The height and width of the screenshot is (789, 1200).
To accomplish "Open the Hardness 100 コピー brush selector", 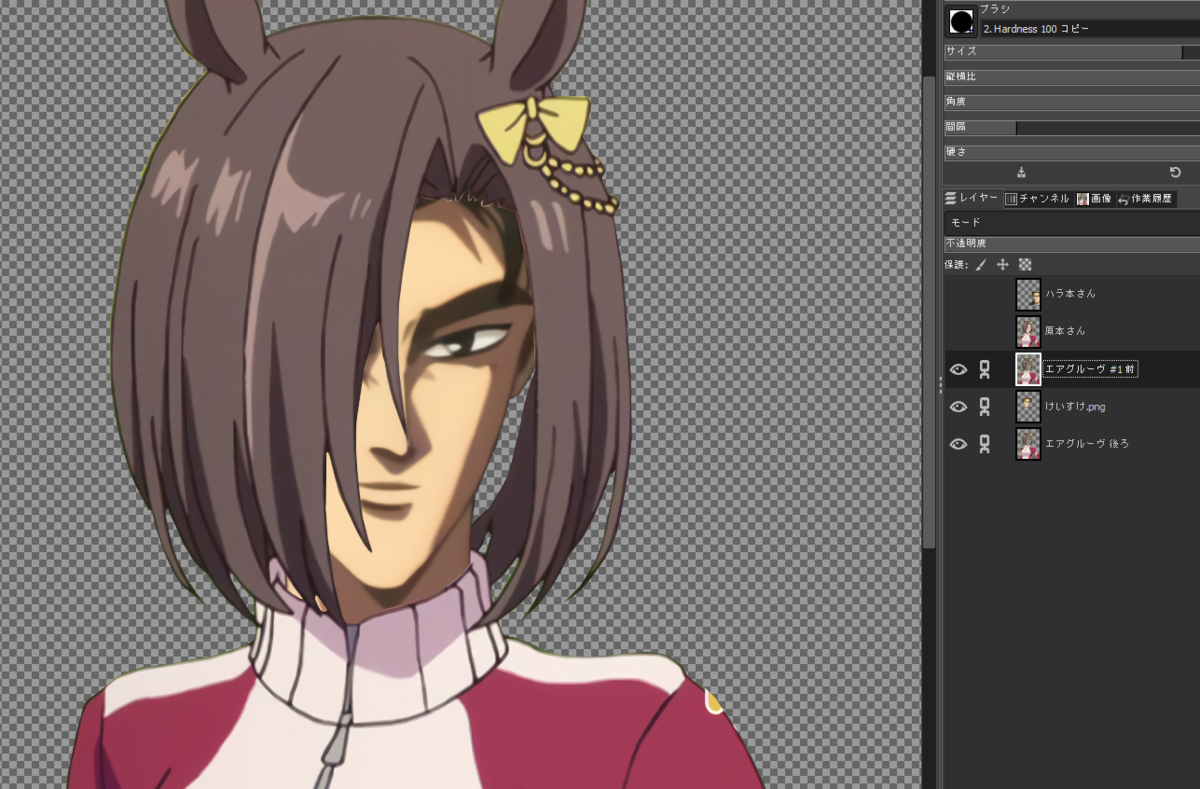I will [x=1060, y=29].
